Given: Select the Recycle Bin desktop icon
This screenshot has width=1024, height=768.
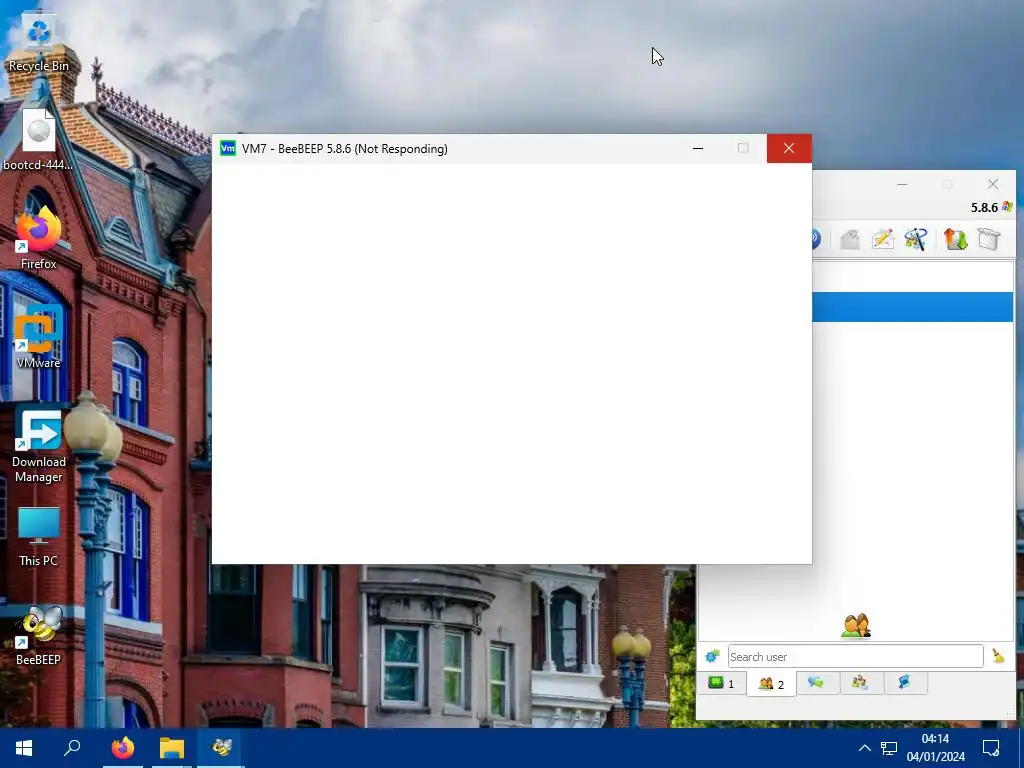Looking at the screenshot, I should point(39,44).
